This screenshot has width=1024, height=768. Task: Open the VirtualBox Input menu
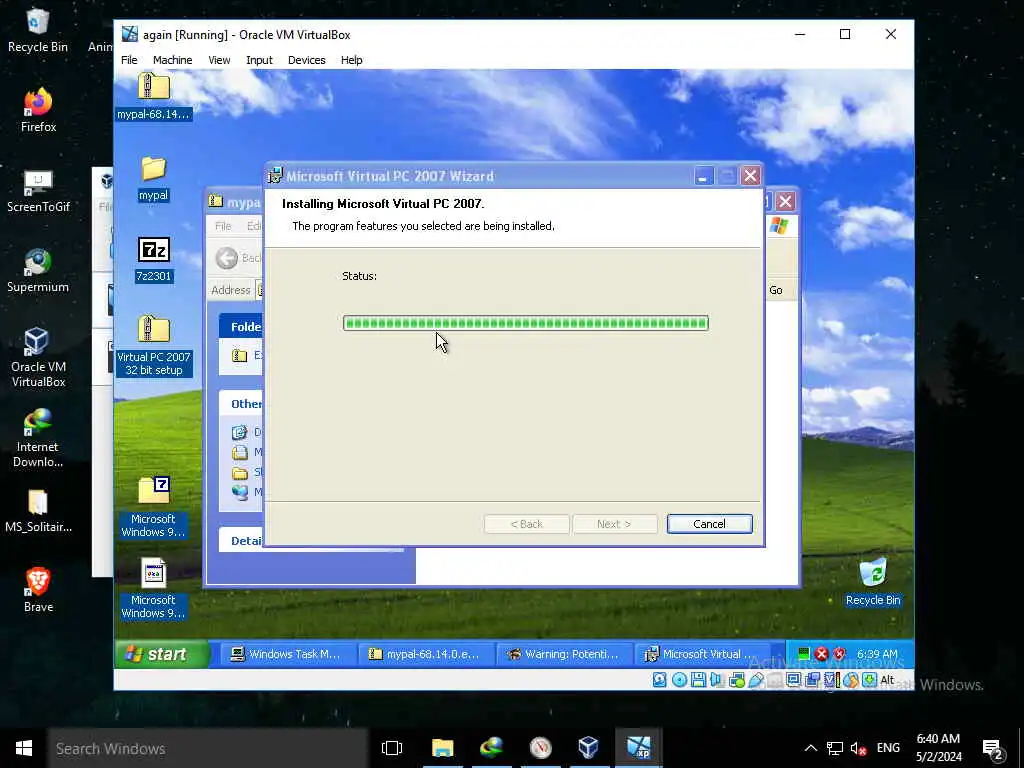pos(259,60)
